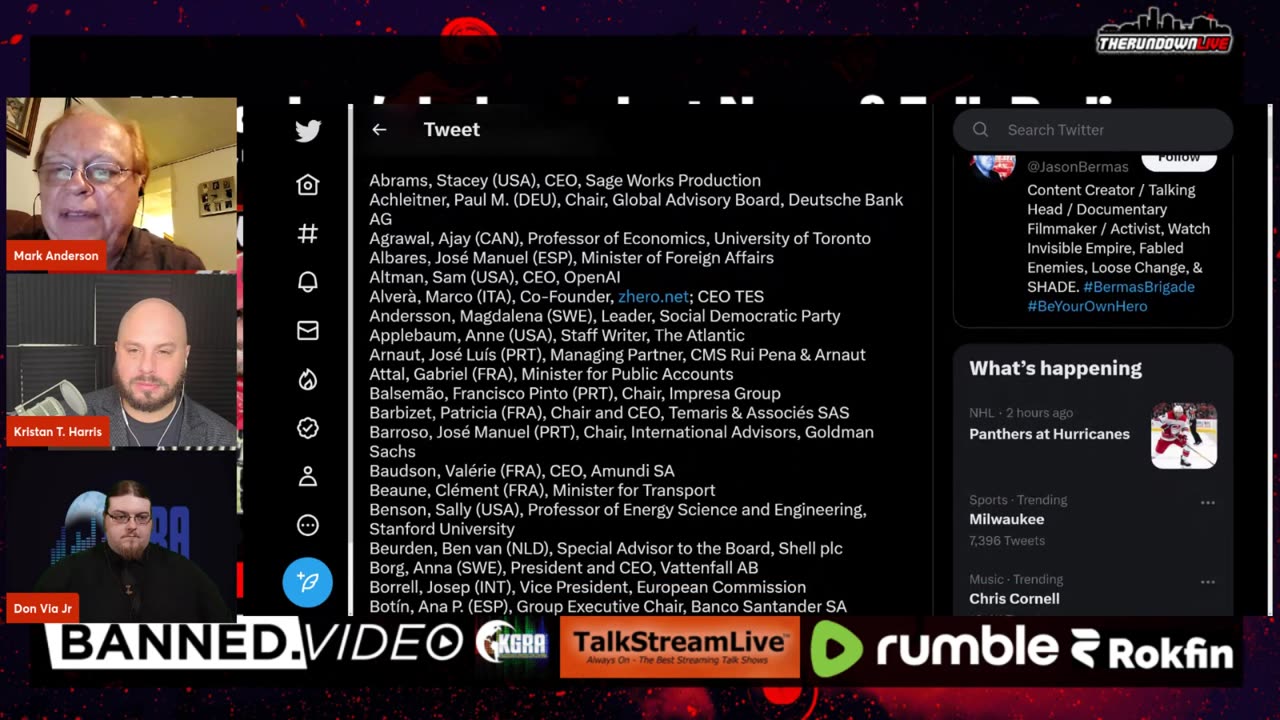The height and width of the screenshot is (720, 1280).
Task: Click Don Via Jr's video feed
Action: (122, 537)
